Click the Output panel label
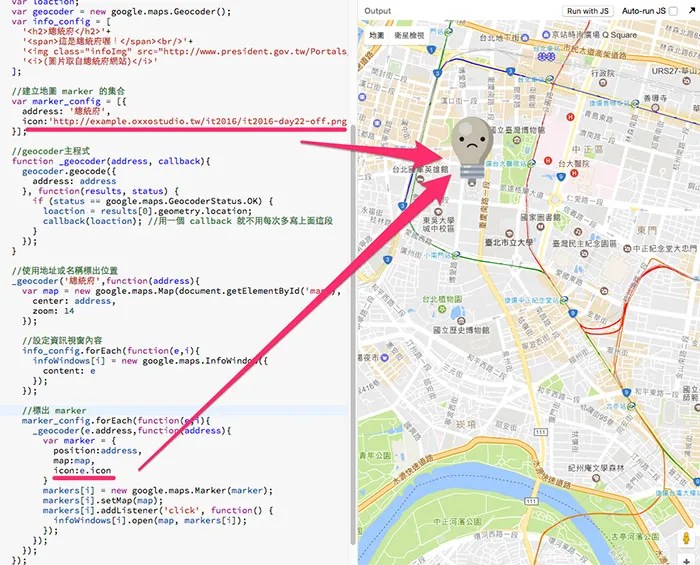This screenshot has height=565, width=700. 377,11
